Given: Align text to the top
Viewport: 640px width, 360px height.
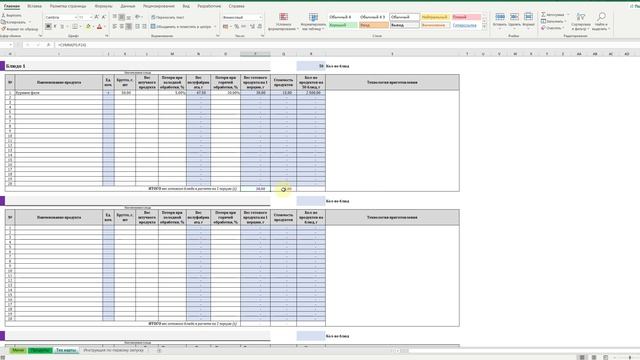Looking at the screenshot, I should [115, 17].
